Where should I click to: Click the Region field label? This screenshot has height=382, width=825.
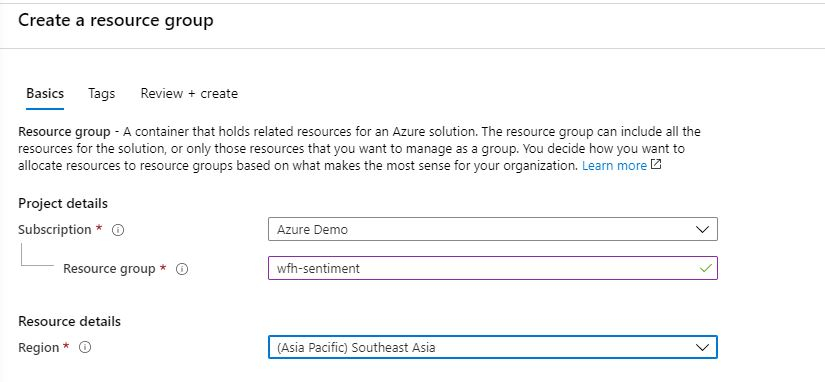38,347
